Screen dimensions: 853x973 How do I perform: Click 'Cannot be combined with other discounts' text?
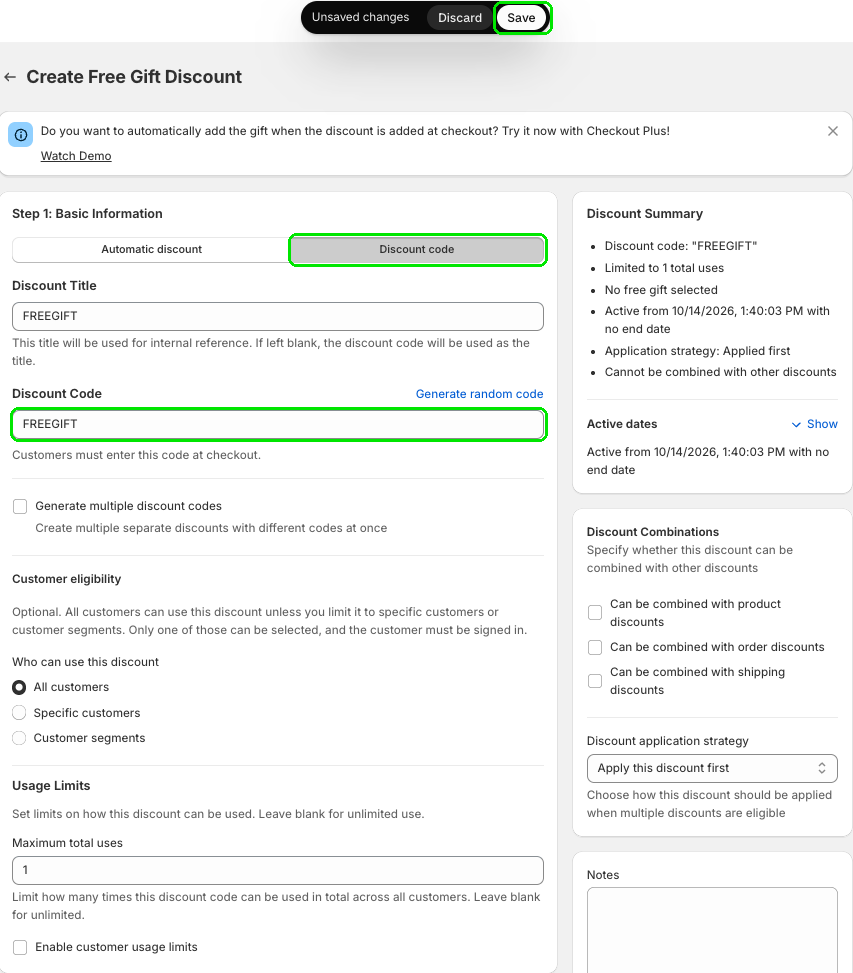[x=720, y=372]
